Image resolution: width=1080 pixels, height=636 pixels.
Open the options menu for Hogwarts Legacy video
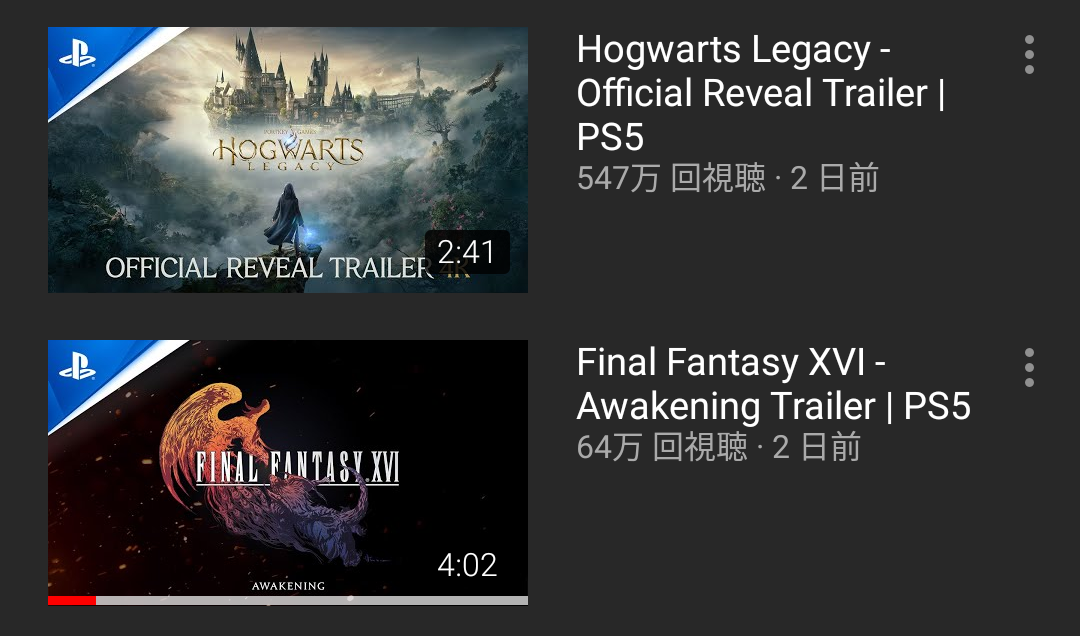[1029, 54]
